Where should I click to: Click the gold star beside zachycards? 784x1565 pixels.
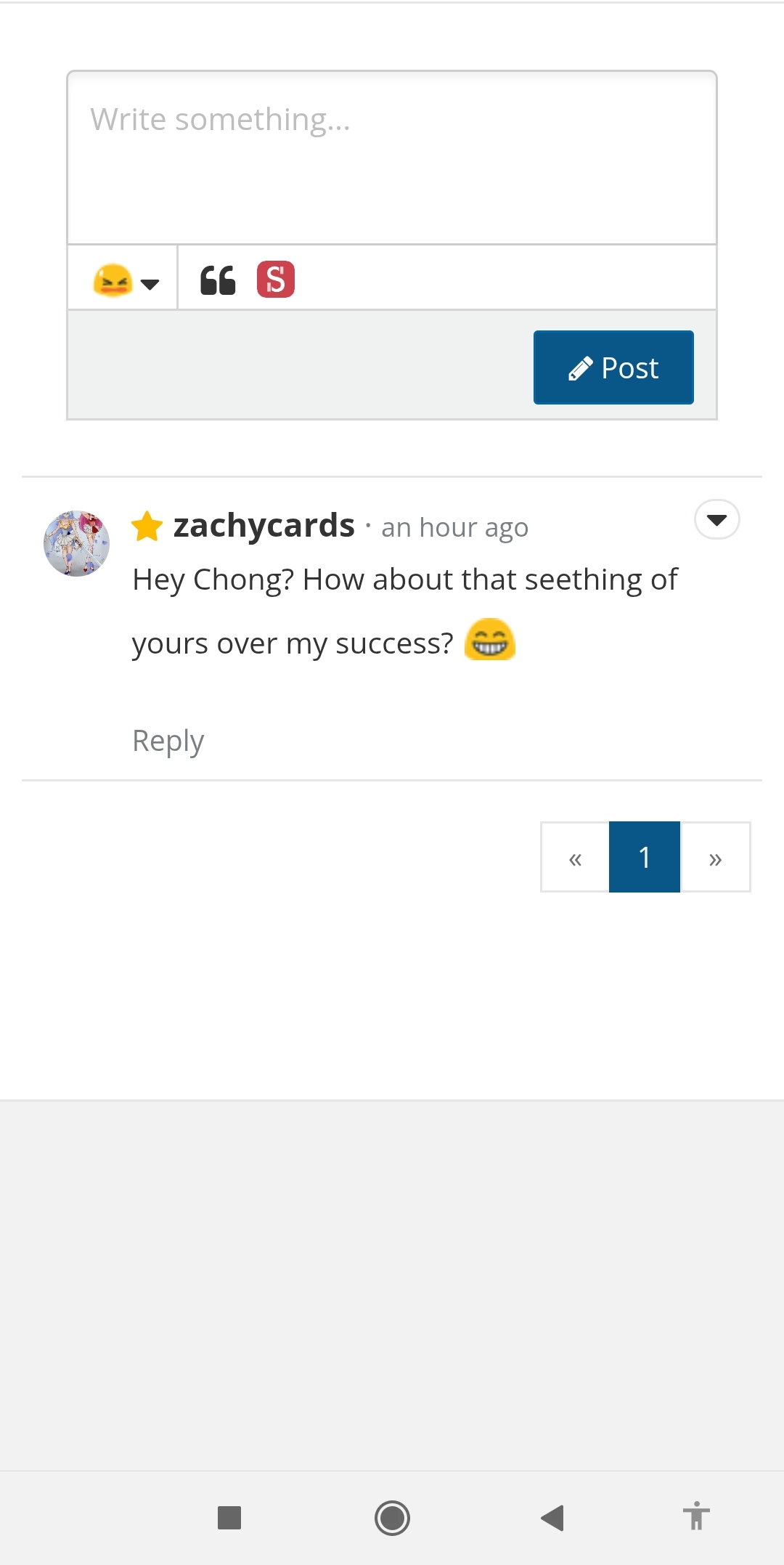coord(147,527)
